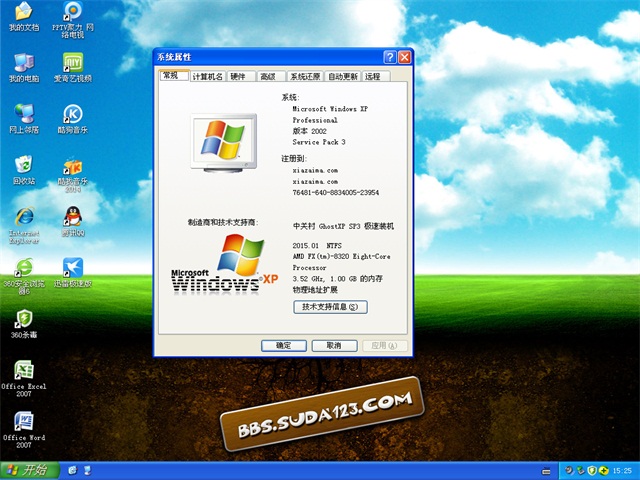
Task: Select the 回收站 recycle bin icon
Action: pyautogui.click(x=23, y=165)
